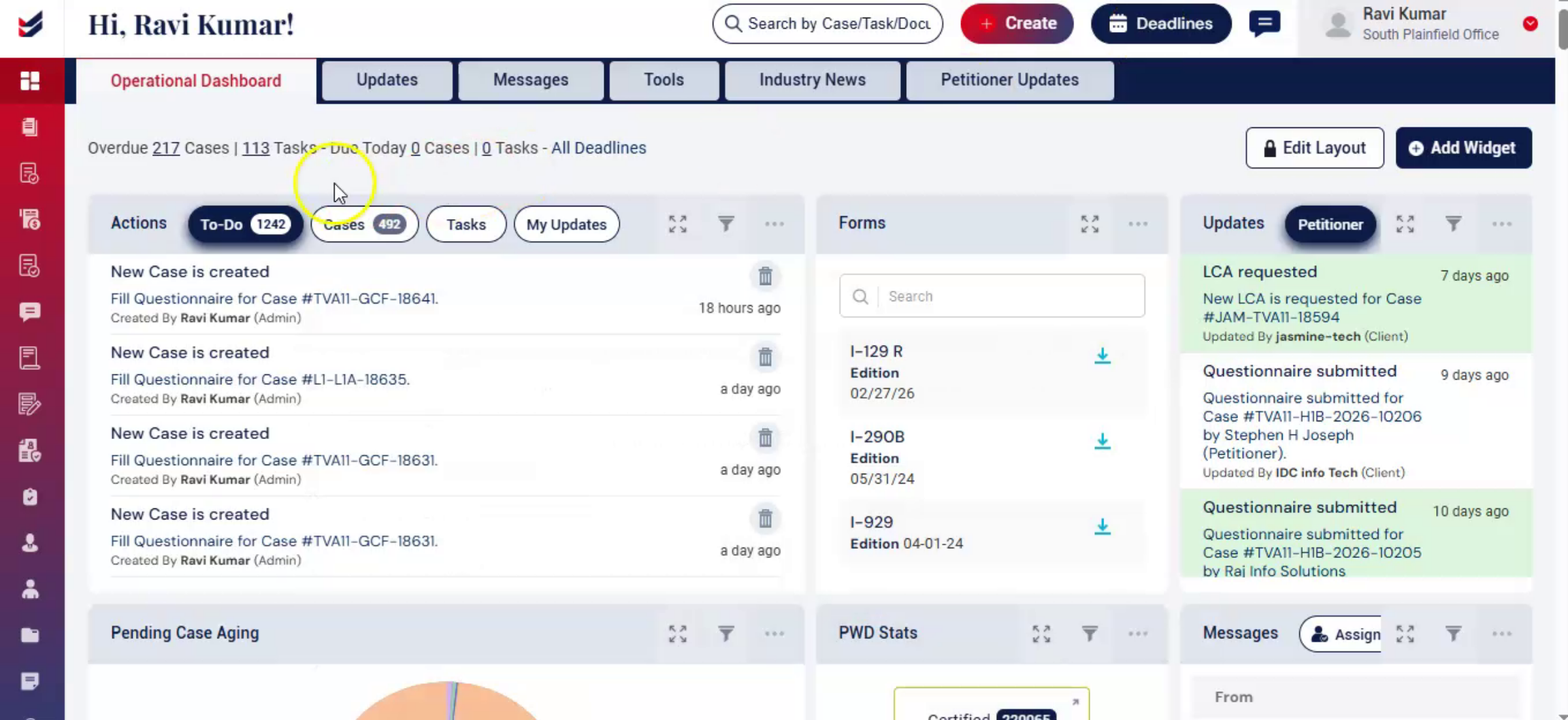Filter the Pending Case Aging widget
Image resolution: width=1568 pixels, height=720 pixels.
726,634
